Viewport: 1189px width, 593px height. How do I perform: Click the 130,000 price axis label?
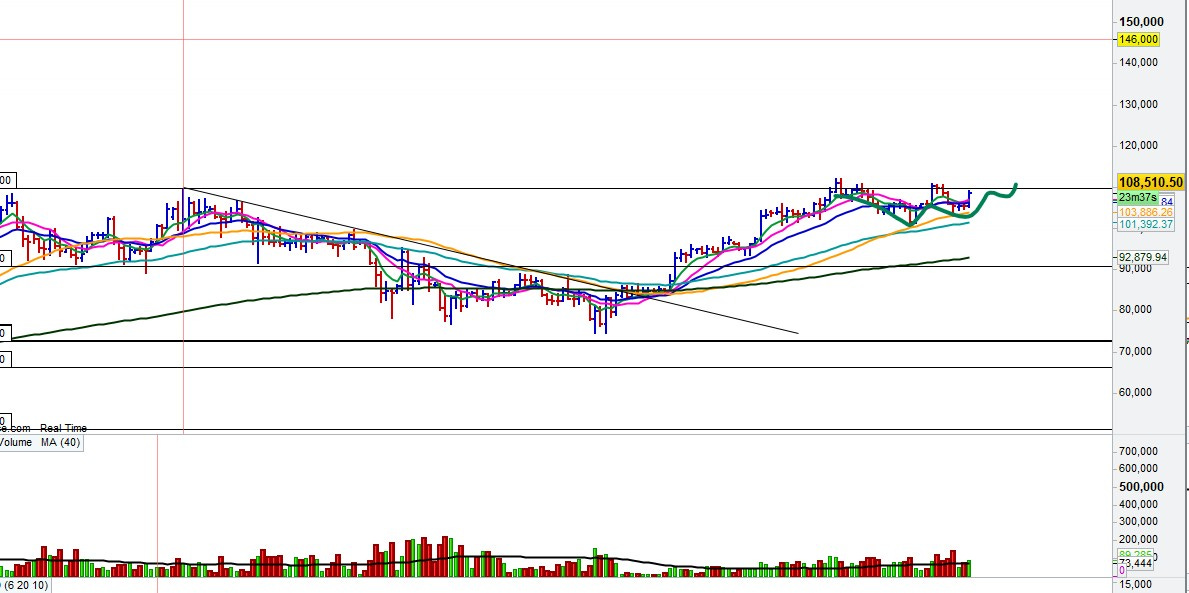[x=1140, y=105]
